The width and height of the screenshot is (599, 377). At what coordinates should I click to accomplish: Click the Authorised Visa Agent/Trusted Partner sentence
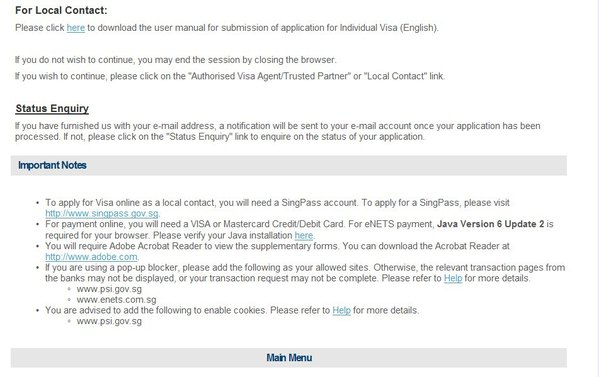230,76
